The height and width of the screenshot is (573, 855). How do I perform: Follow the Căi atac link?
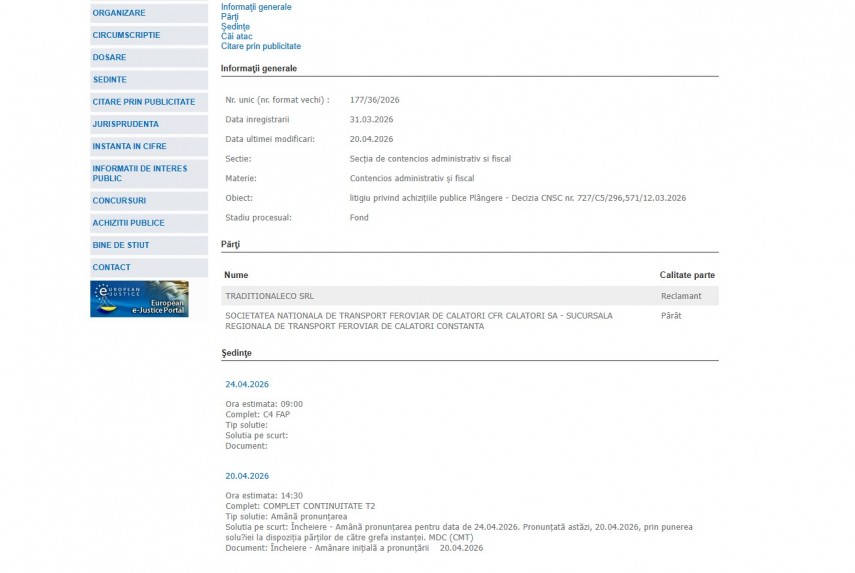[x=237, y=36]
